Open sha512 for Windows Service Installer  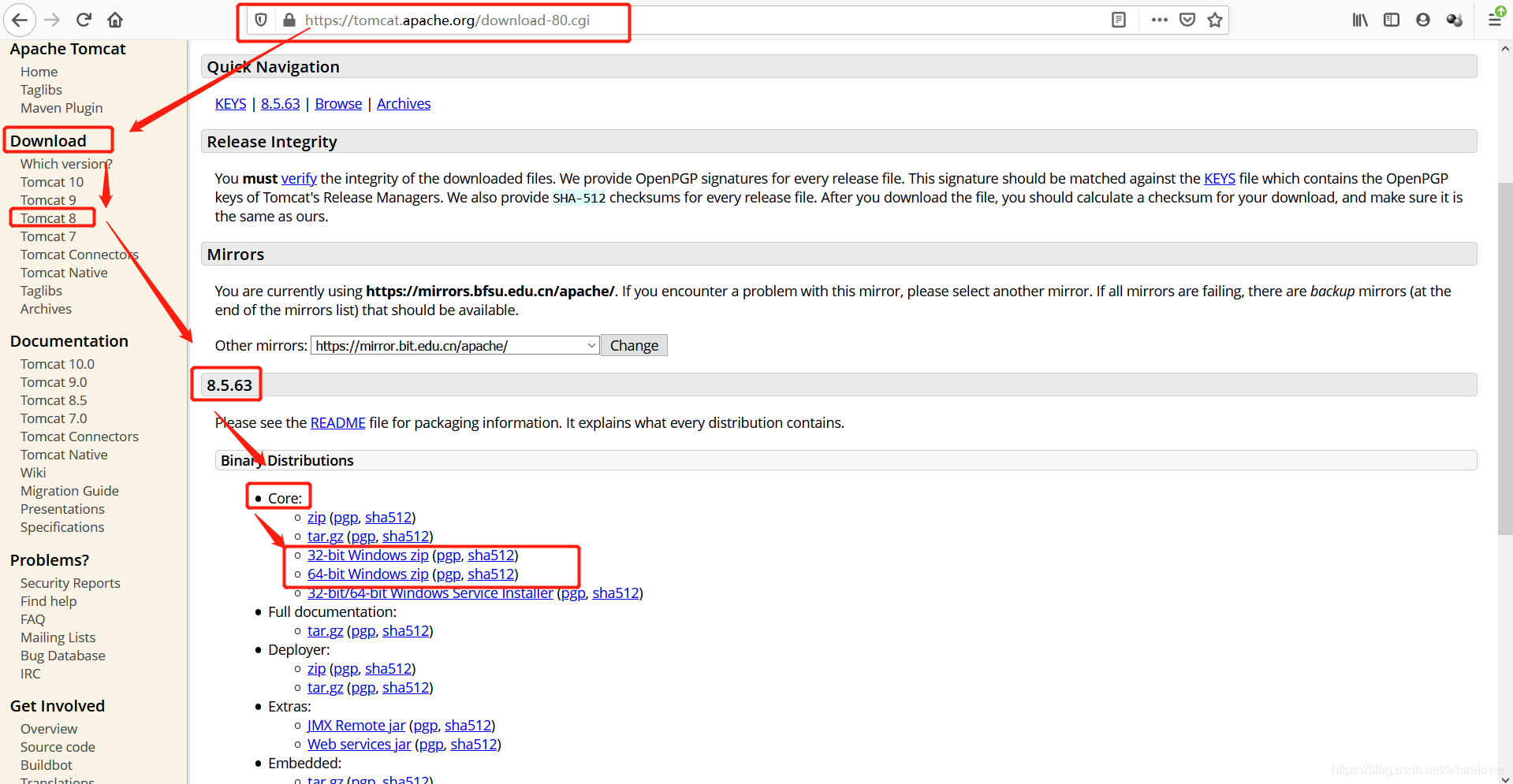point(616,593)
